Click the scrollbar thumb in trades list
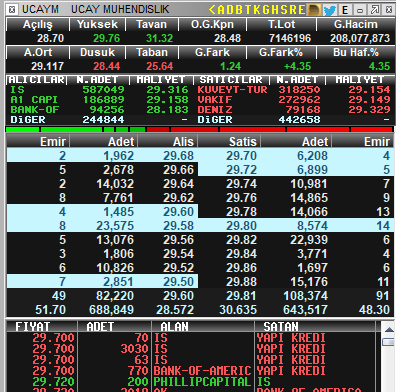 (x=389, y=342)
